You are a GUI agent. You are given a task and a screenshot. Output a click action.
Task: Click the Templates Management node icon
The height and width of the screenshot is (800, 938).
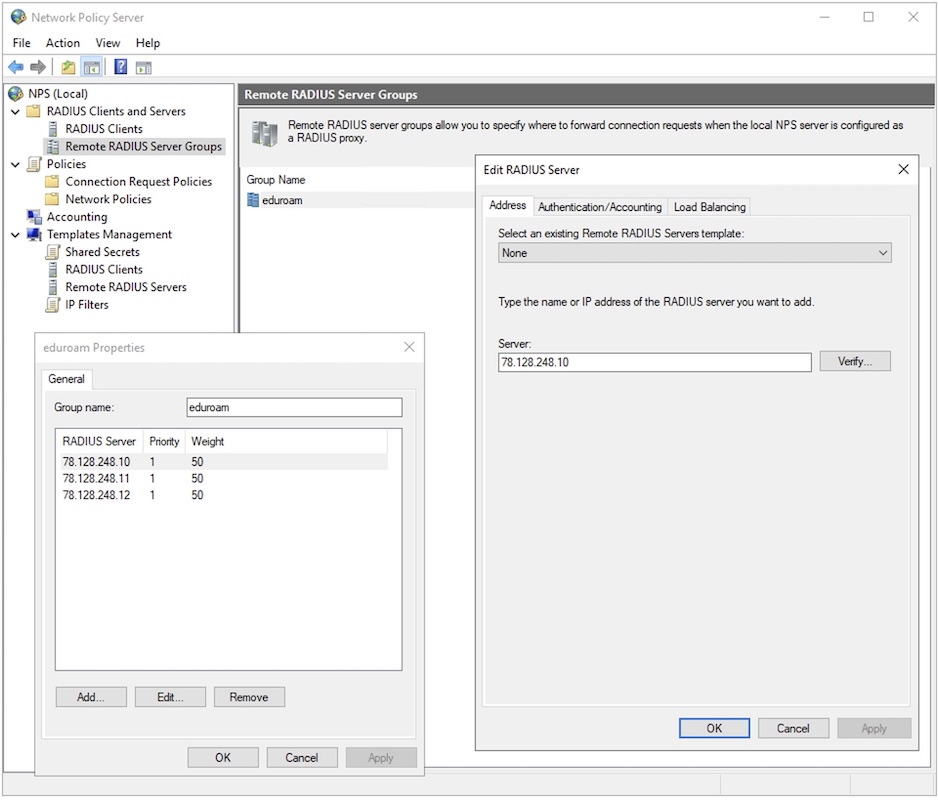[34, 234]
